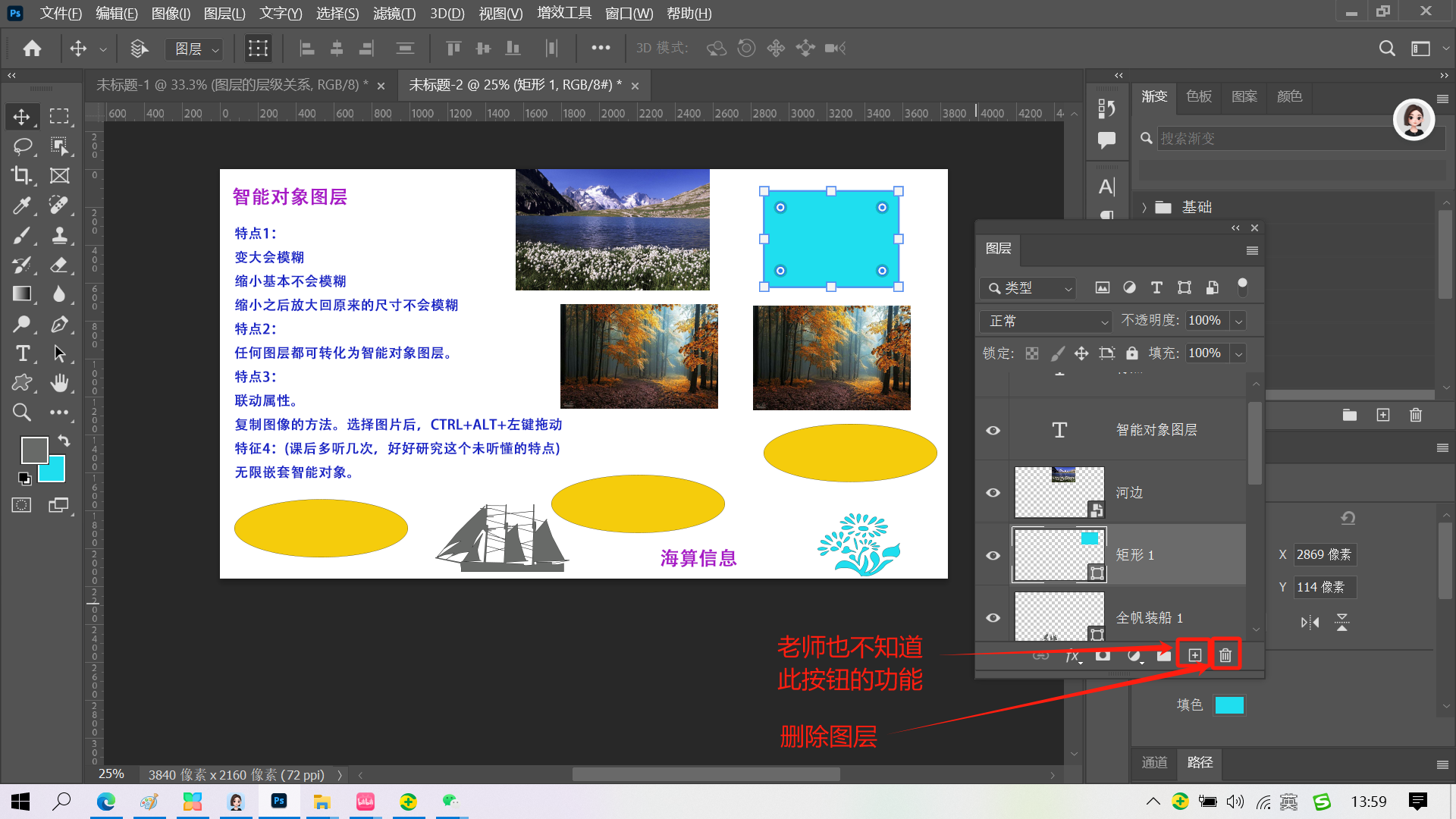Click the create new layer icon
This screenshot has width=1456, height=819.
(x=1194, y=655)
